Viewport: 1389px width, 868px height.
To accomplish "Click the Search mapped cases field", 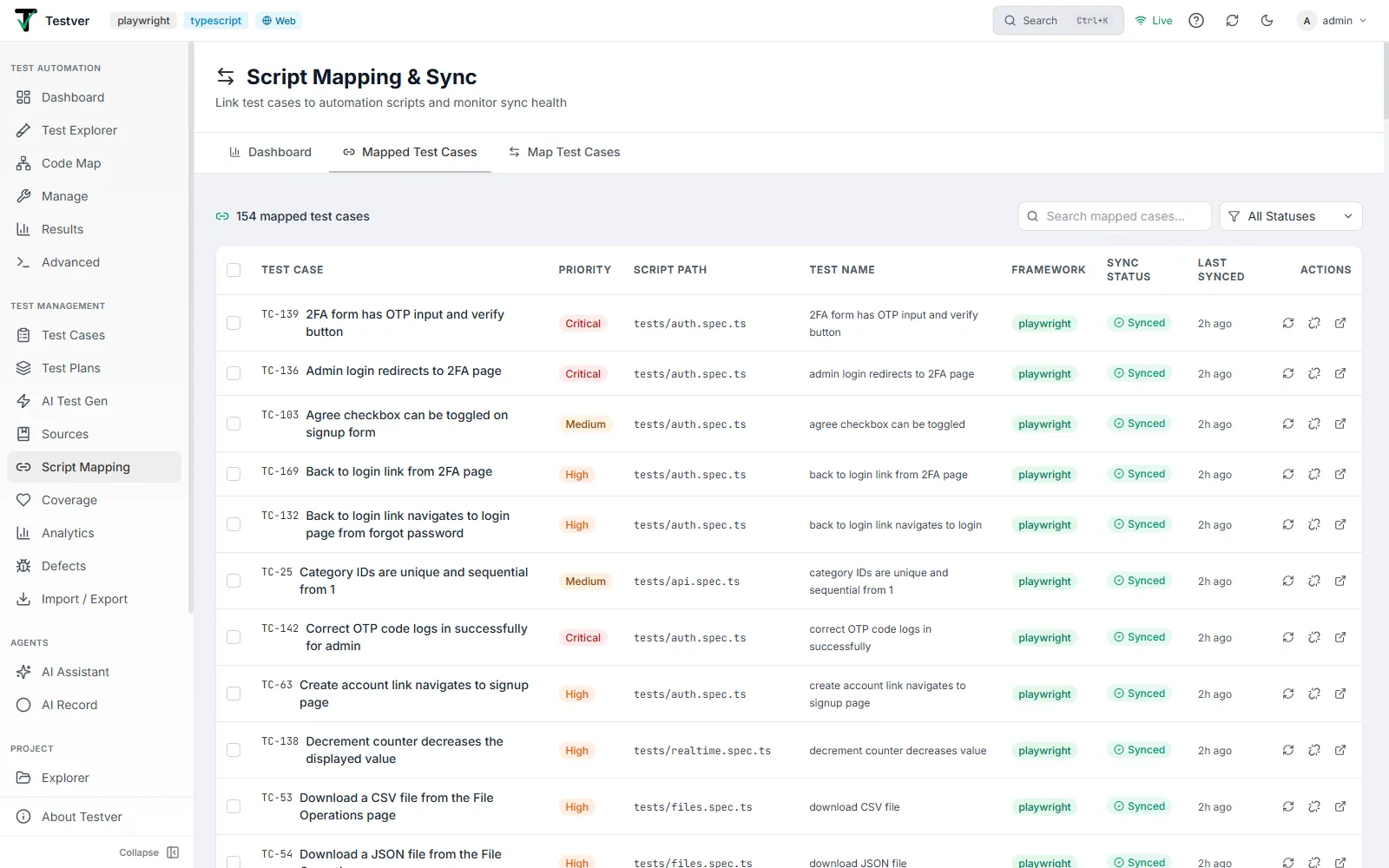I will point(1115,216).
